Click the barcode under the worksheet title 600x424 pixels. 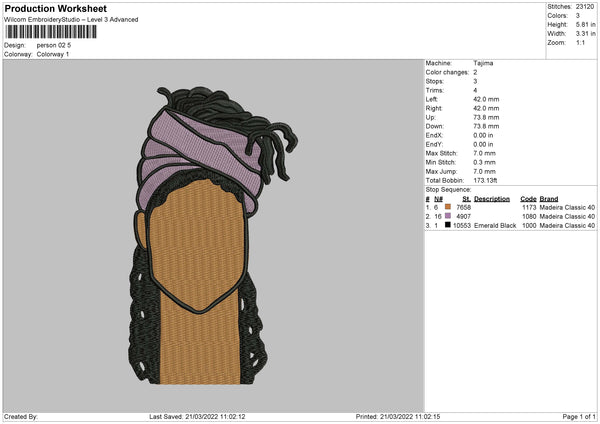point(51,32)
